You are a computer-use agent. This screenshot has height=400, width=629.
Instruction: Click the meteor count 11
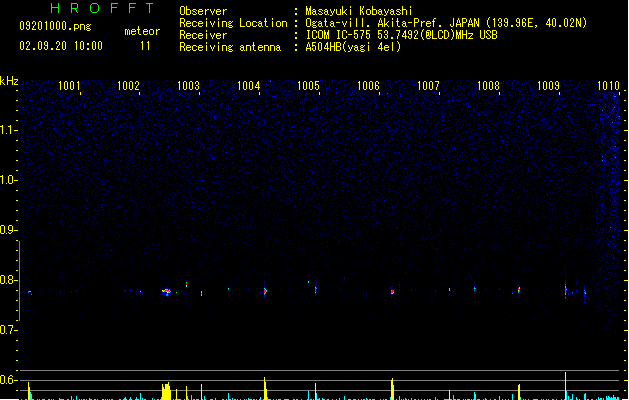click(145, 46)
